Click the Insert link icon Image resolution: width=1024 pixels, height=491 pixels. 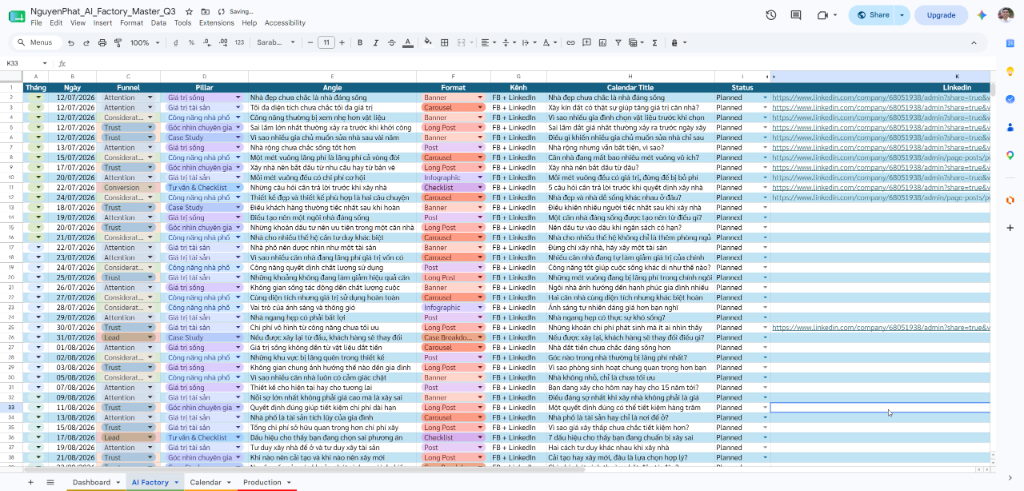click(x=570, y=43)
